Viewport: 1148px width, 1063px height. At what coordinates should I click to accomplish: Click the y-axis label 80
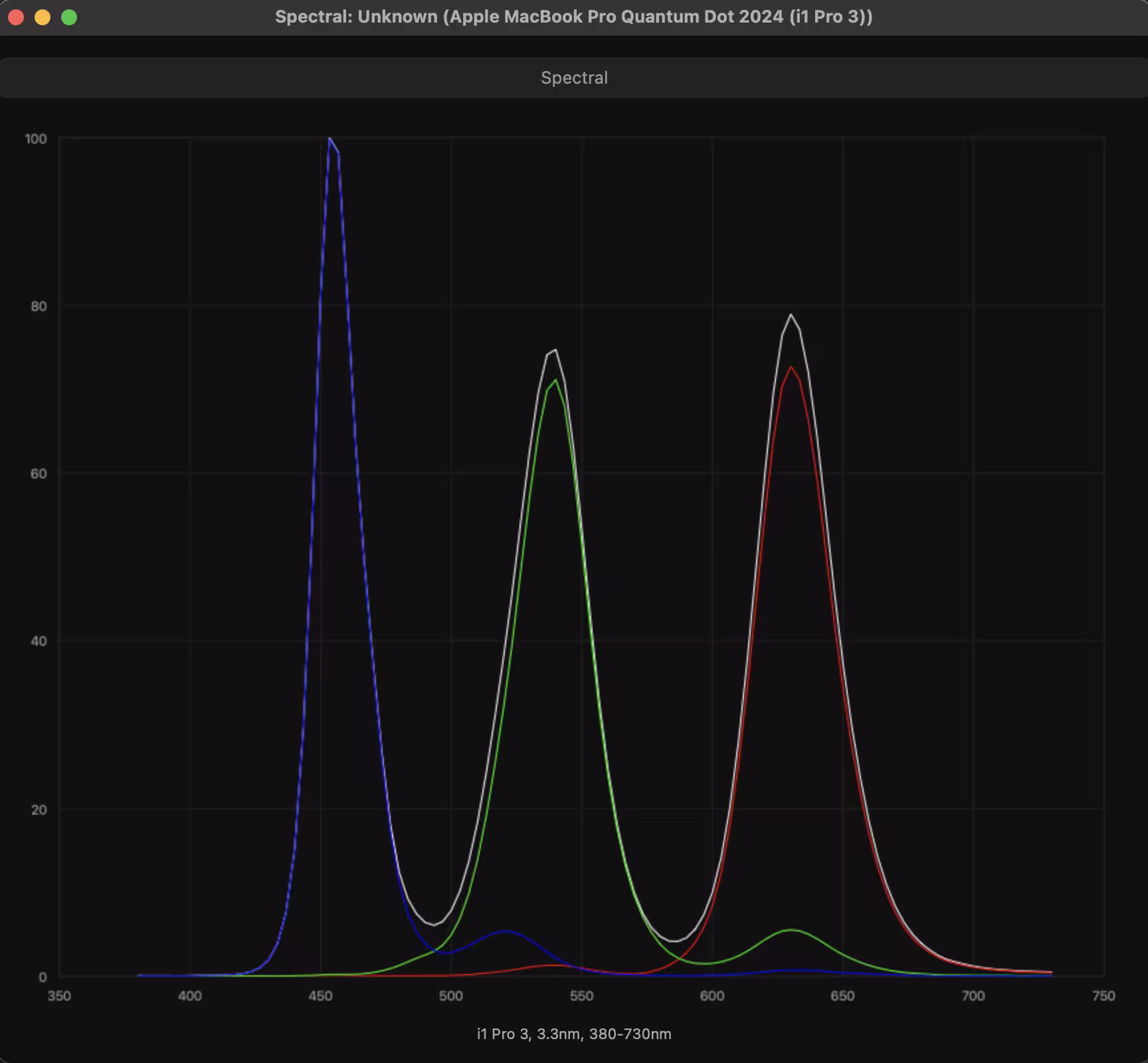(39, 306)
